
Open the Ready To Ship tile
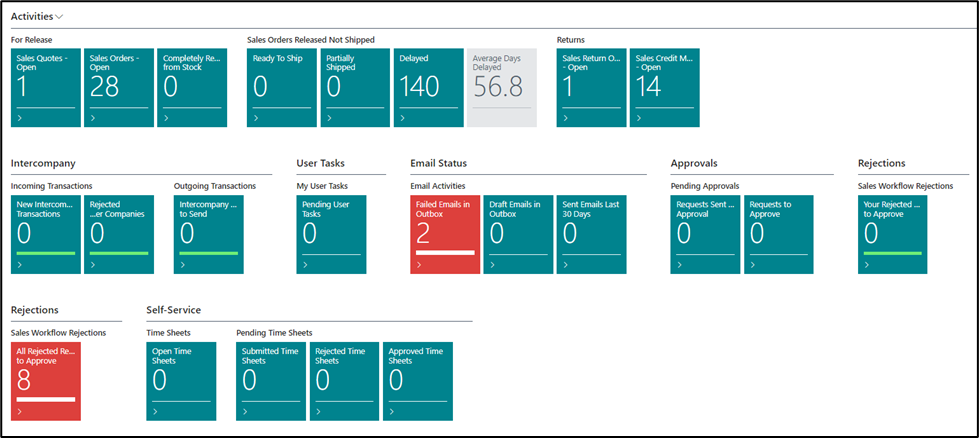tap(282, 88)
